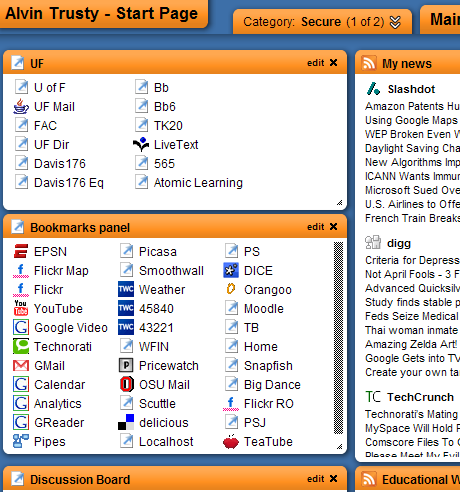This screenshot has height=492, width=460.
Task: Click the OSU Mail red O icon
Action: click(x=126, y=384)
